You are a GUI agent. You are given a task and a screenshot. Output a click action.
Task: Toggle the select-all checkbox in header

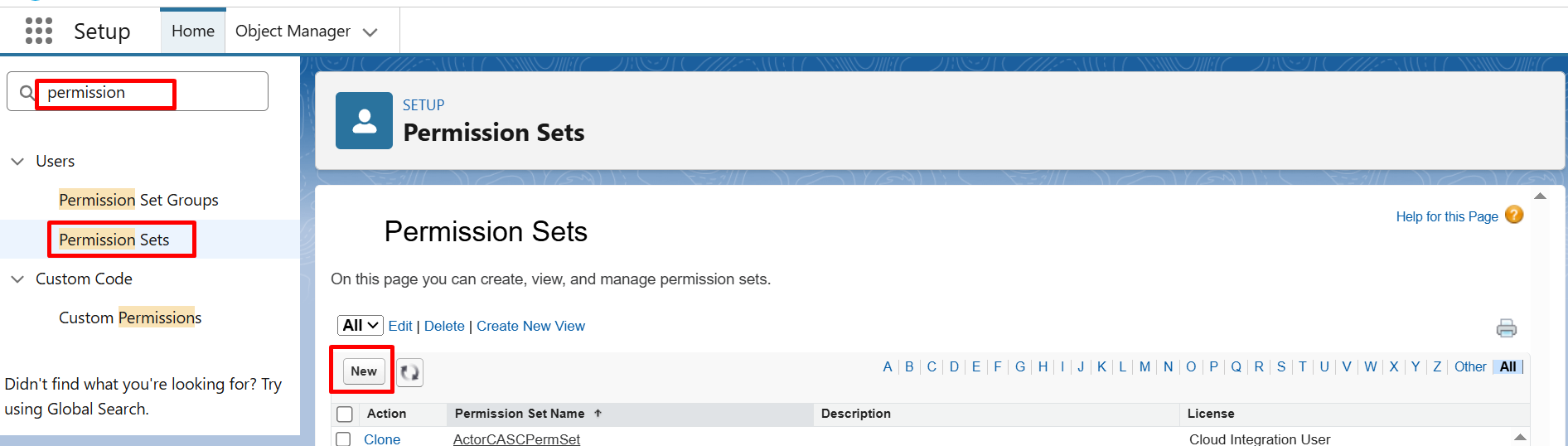tap(345, 414)
